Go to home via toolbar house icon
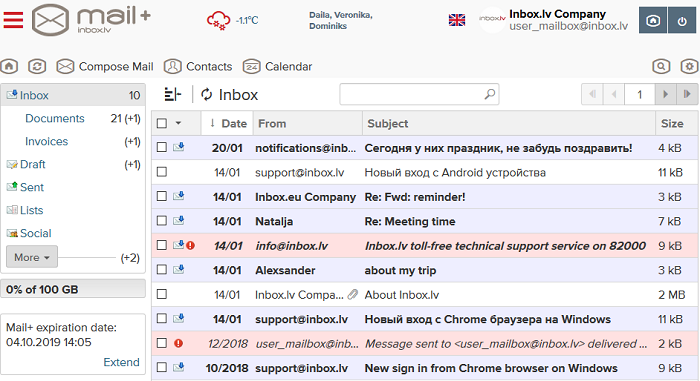700x381 pixels. click(x=9, y=67)
